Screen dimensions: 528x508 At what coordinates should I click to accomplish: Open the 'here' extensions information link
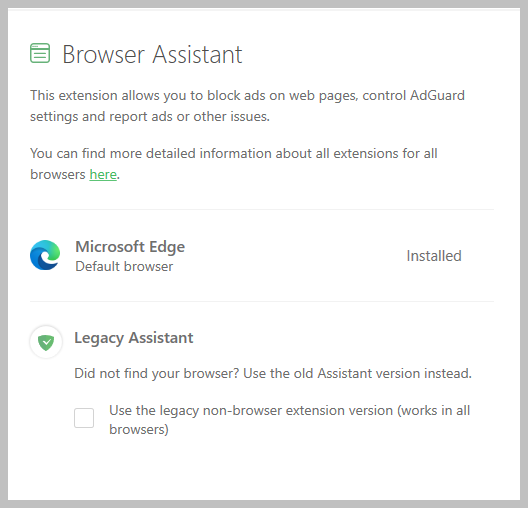coord(103,174)
